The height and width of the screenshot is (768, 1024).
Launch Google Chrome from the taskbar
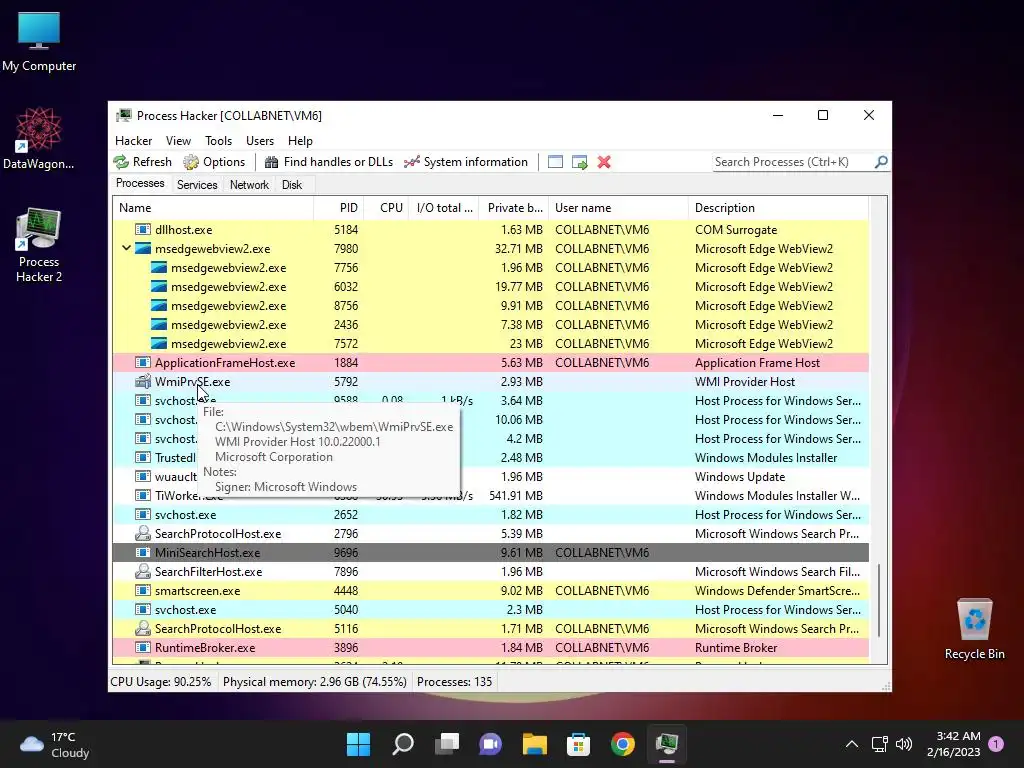click(622, 744)
